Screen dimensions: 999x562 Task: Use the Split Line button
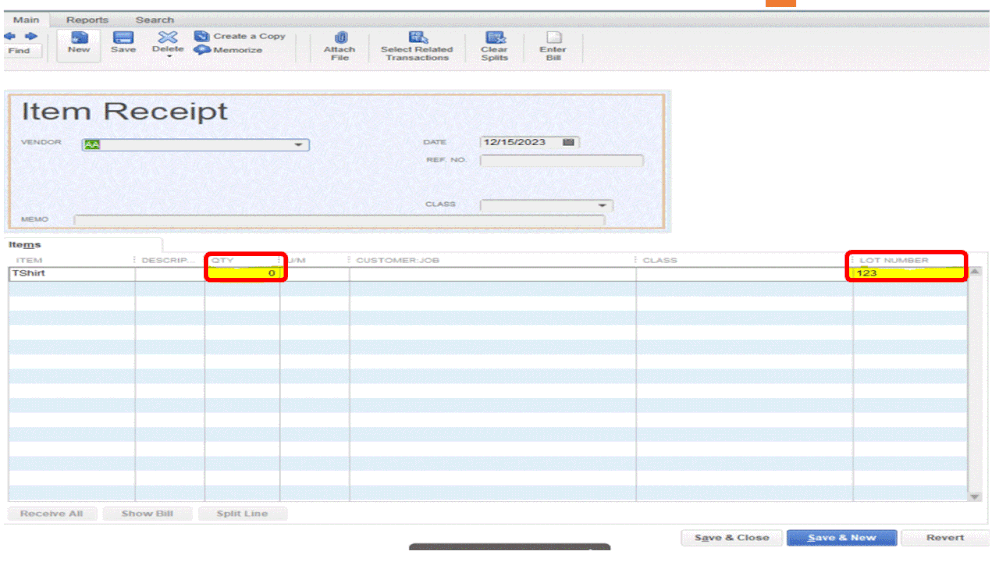tap(242, 514)
